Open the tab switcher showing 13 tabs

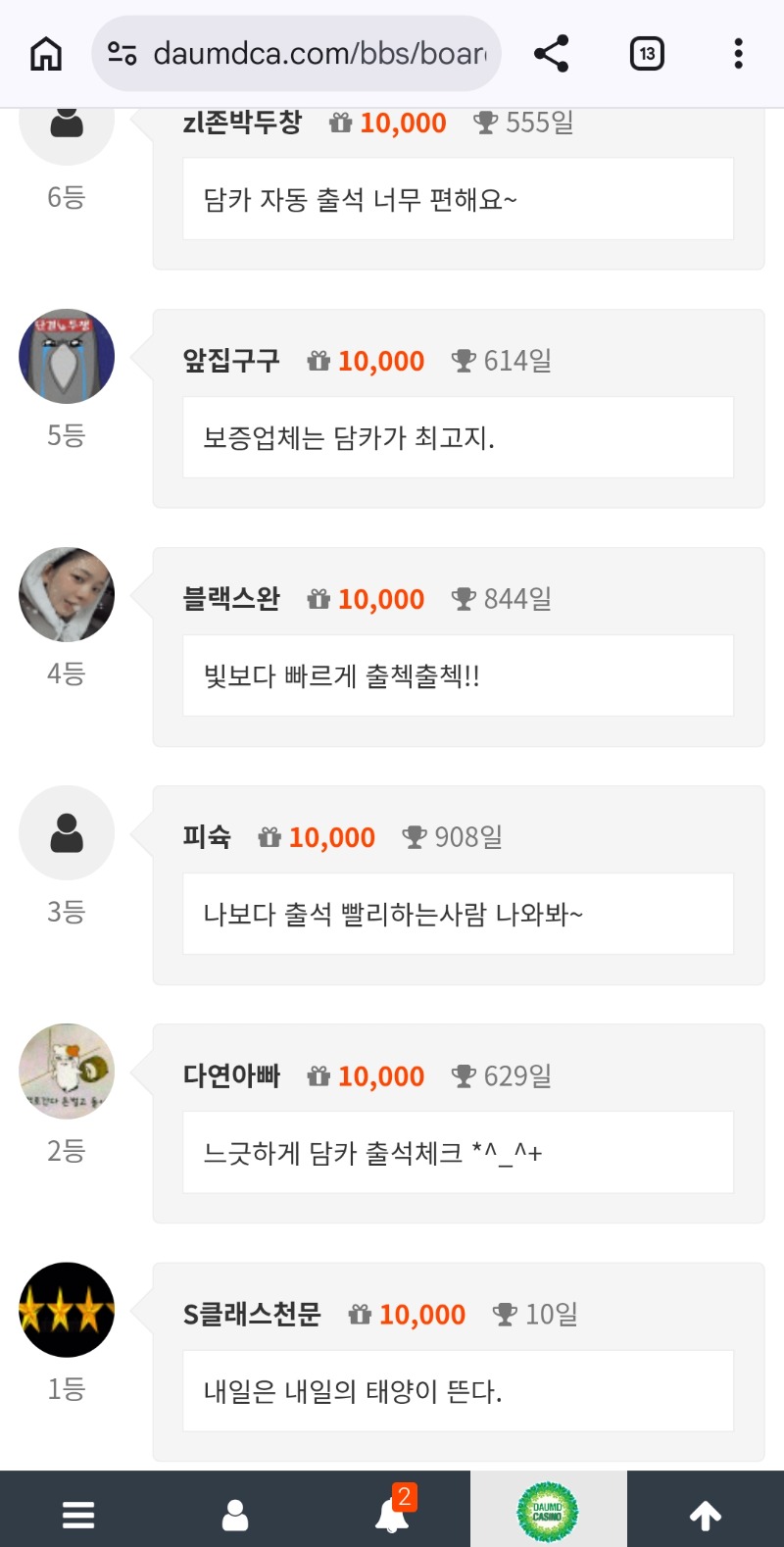(x=647, y=54)
